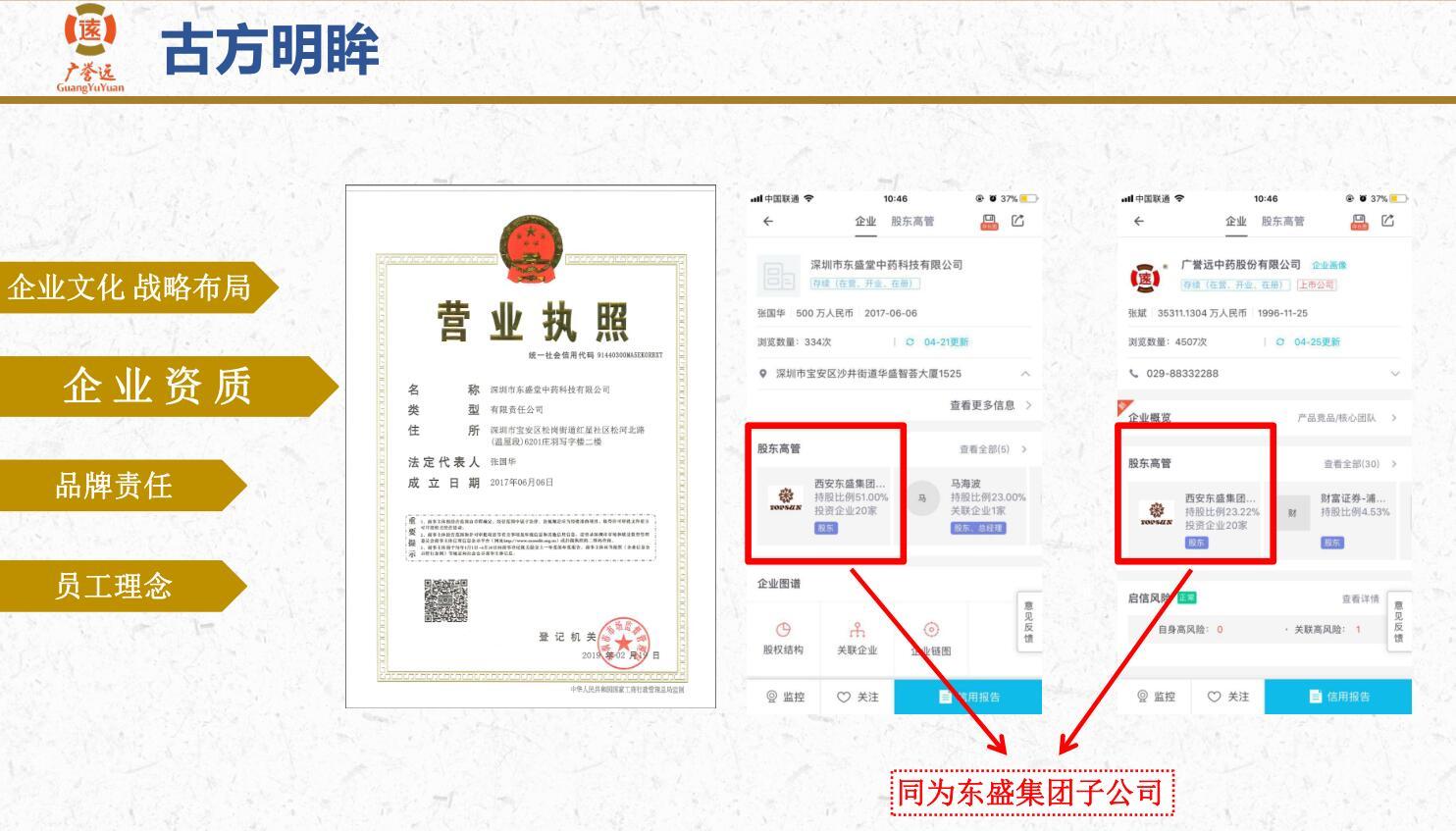
Task: Tap share icon in 广誉远 phone screen
Action: click(x=1387, y=221)
